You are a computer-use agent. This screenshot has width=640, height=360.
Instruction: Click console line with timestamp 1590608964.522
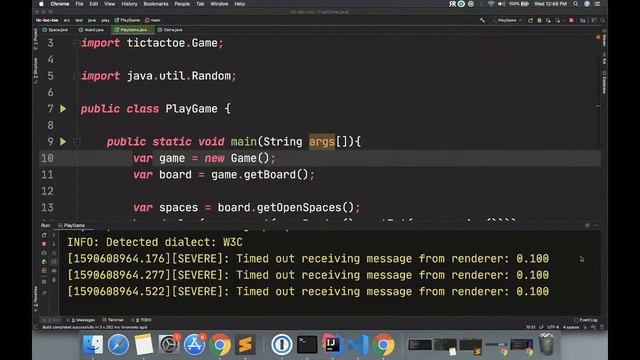[x=308, y=291]
